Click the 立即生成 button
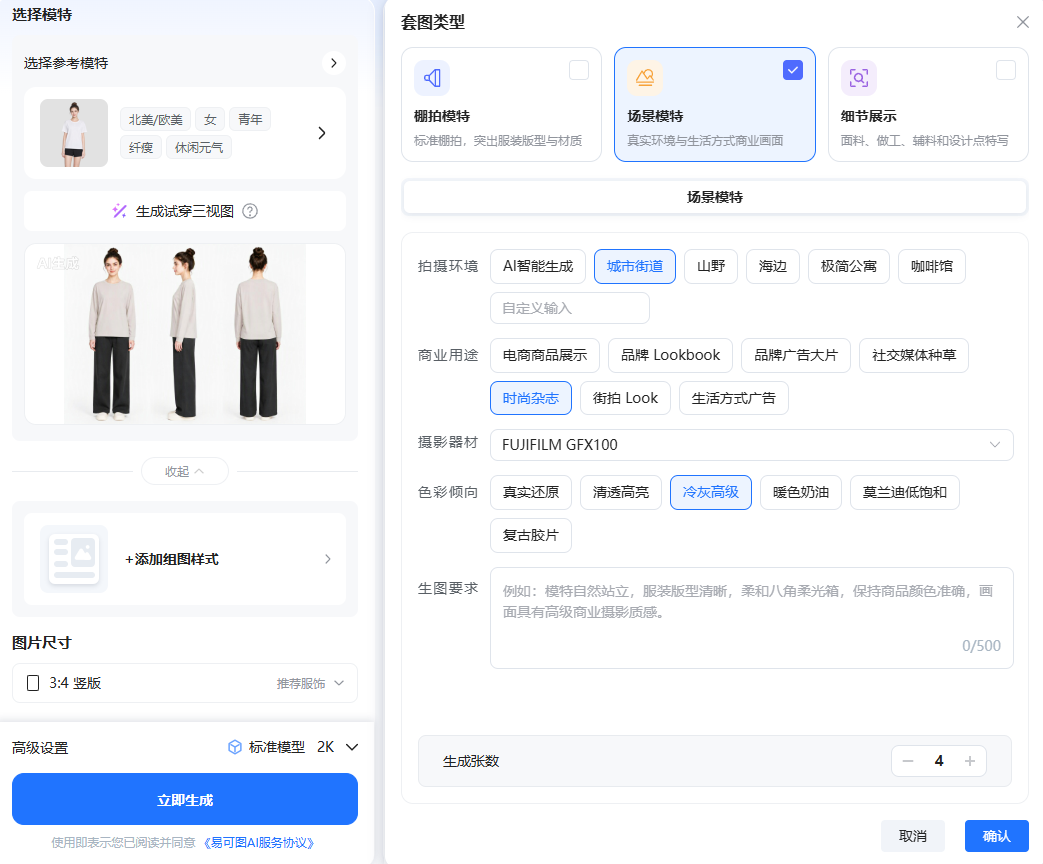The width and height of the screenshot is (1043, 864). click(185, 799)
